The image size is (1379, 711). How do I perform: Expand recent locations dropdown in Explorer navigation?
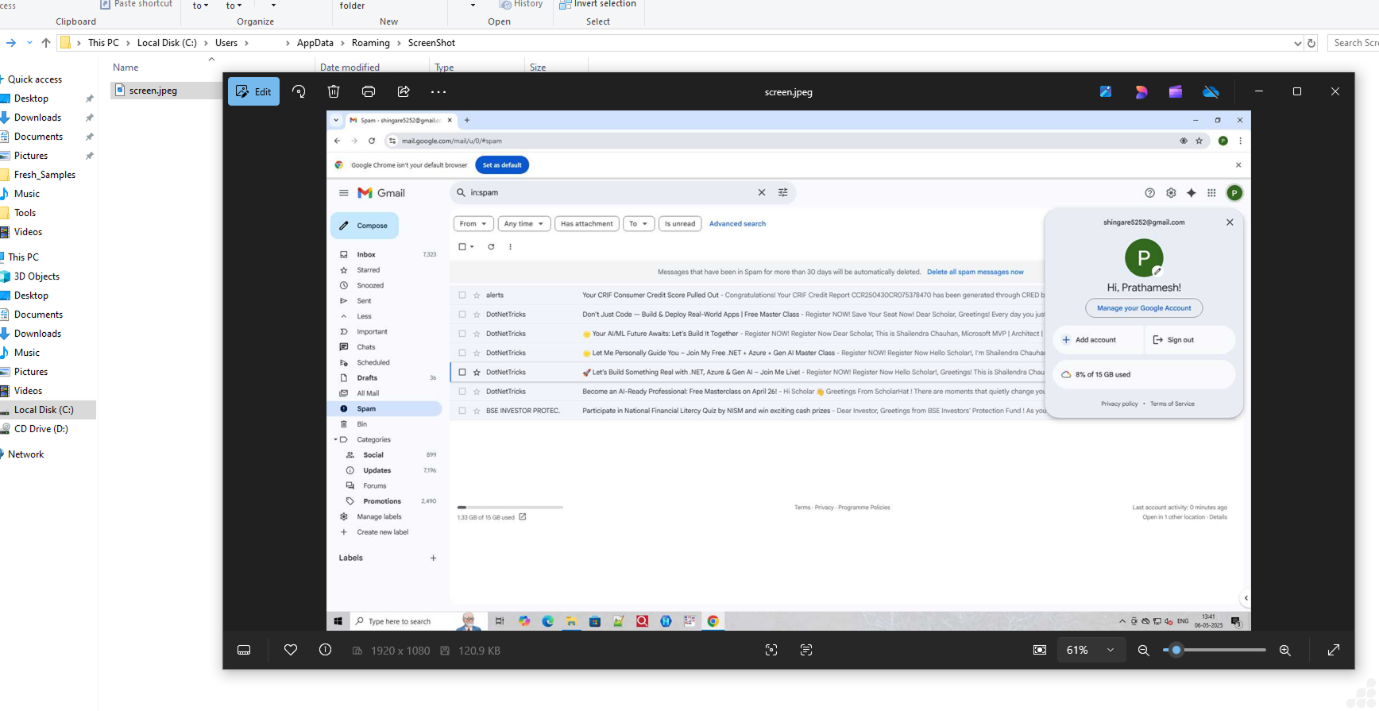pyautogui.click(x=29, y=43)
